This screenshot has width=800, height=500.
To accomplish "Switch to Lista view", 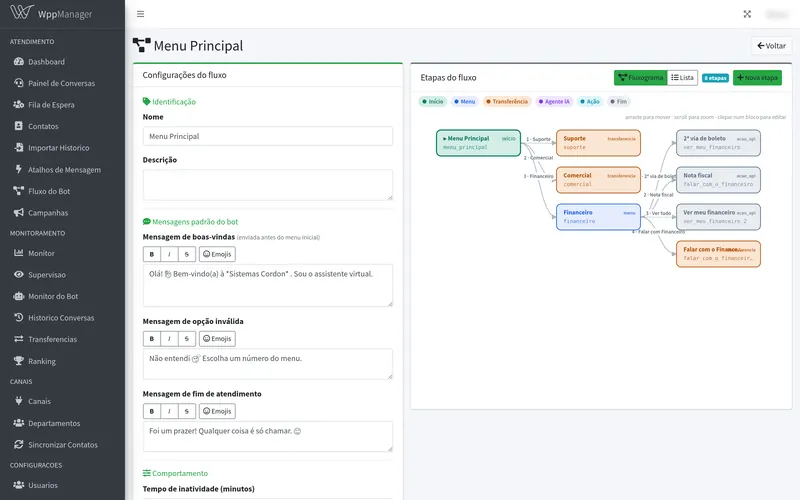I will click(682, 78).
